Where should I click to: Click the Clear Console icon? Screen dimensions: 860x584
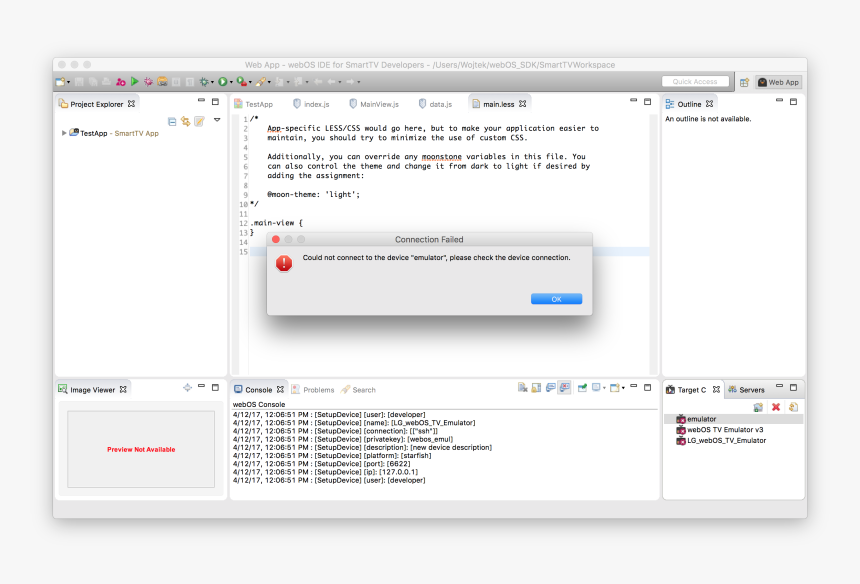(522, 388)
